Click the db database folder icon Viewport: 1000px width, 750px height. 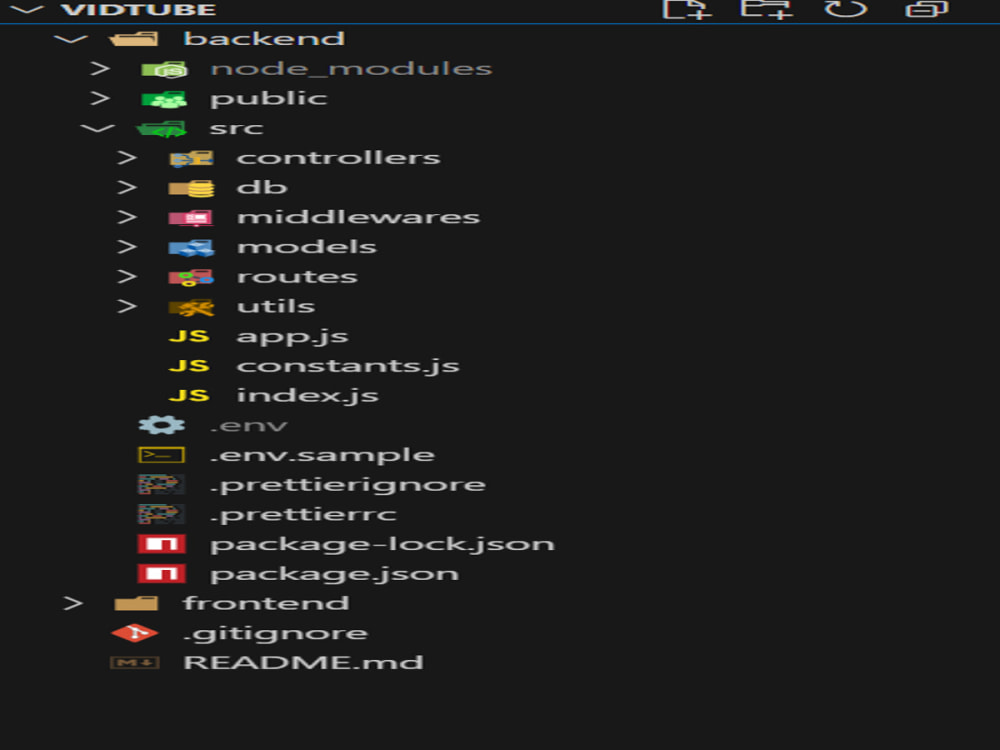(191, 188)
